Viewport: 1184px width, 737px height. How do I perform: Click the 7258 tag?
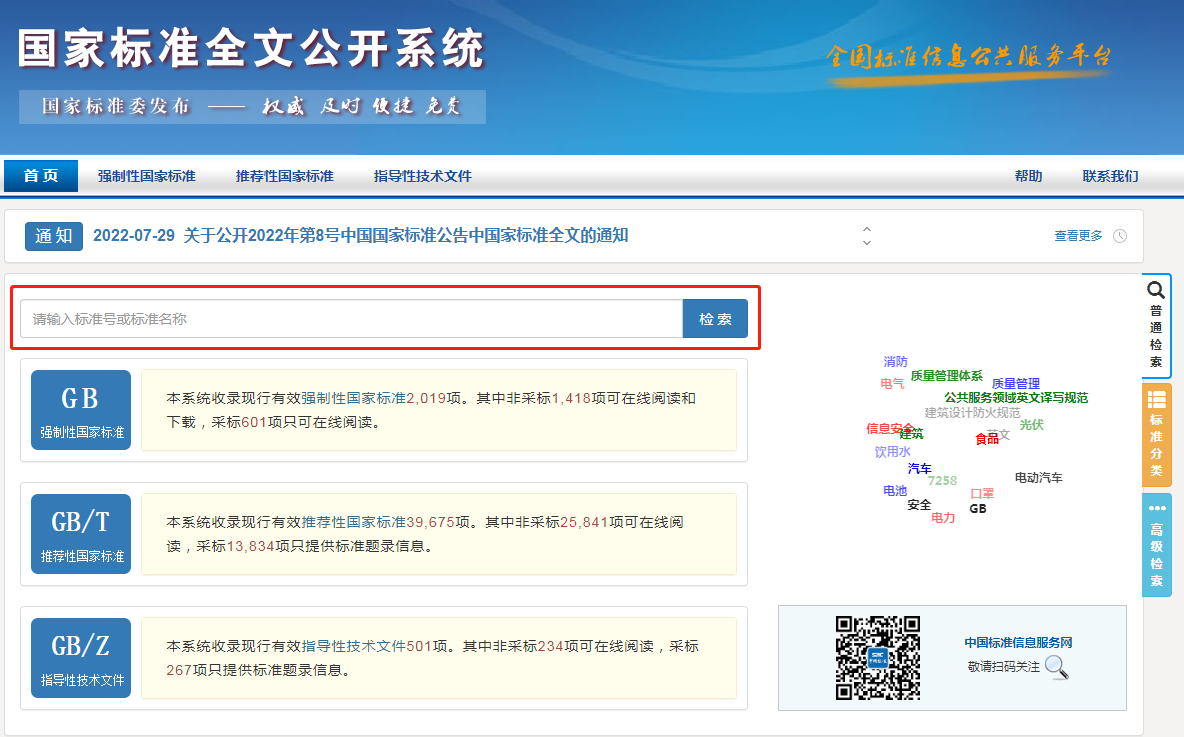(x=942, y=480)
